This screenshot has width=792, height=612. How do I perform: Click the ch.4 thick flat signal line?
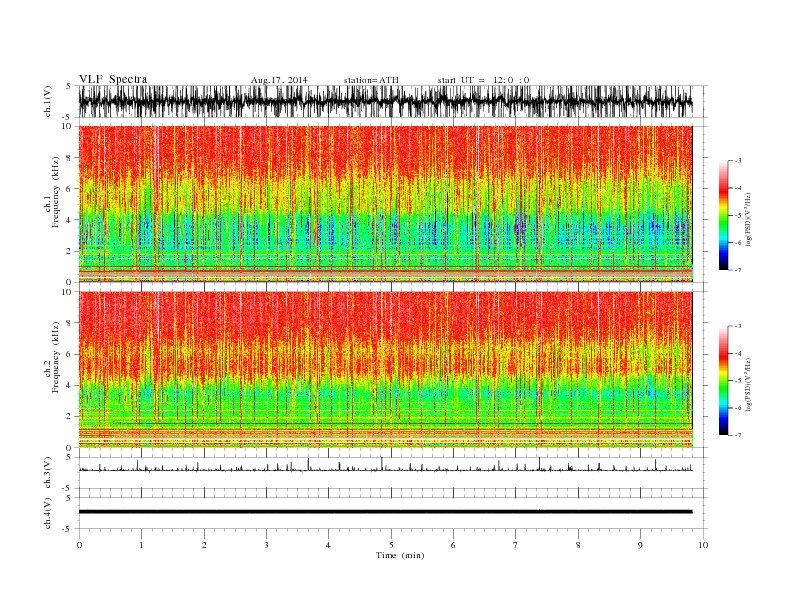coord(385,512)
